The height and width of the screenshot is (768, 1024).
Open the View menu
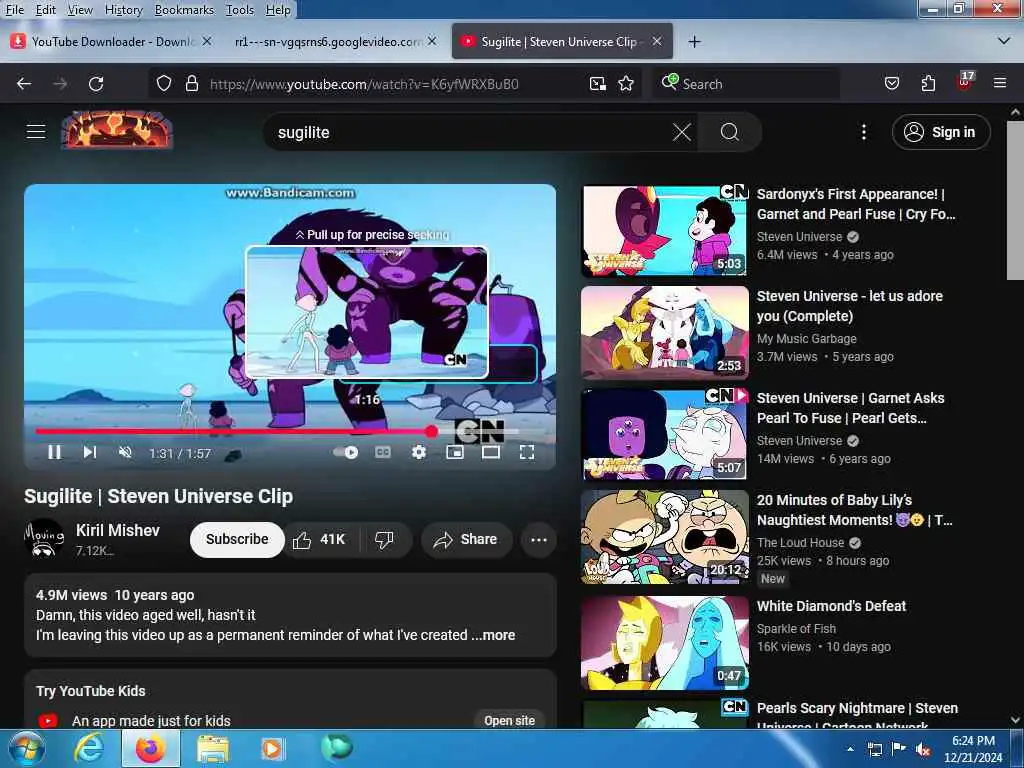(x=80, y=10)
